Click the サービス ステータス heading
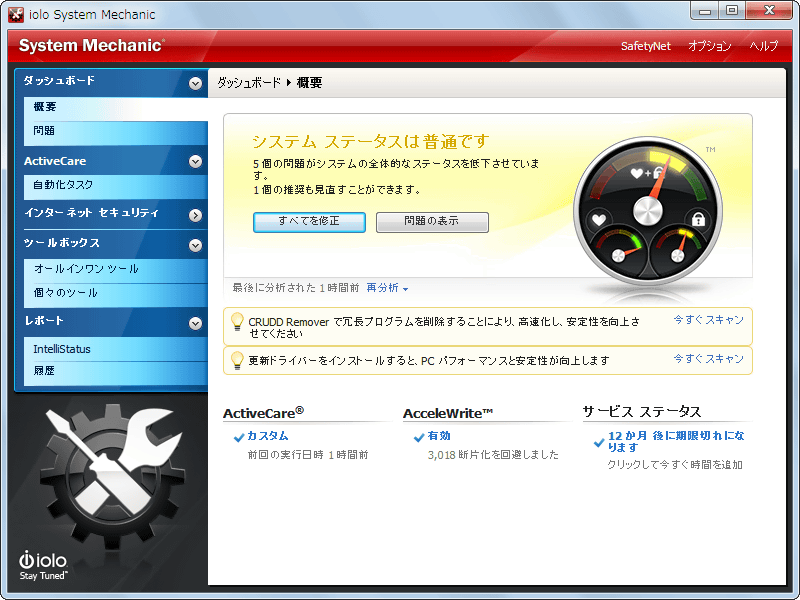Viewport: 800px width, 600px height. pos(642,412)
